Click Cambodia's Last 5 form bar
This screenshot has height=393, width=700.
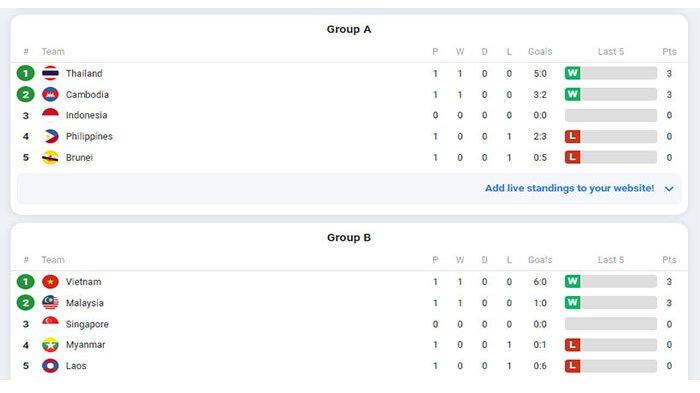point(611,94)
